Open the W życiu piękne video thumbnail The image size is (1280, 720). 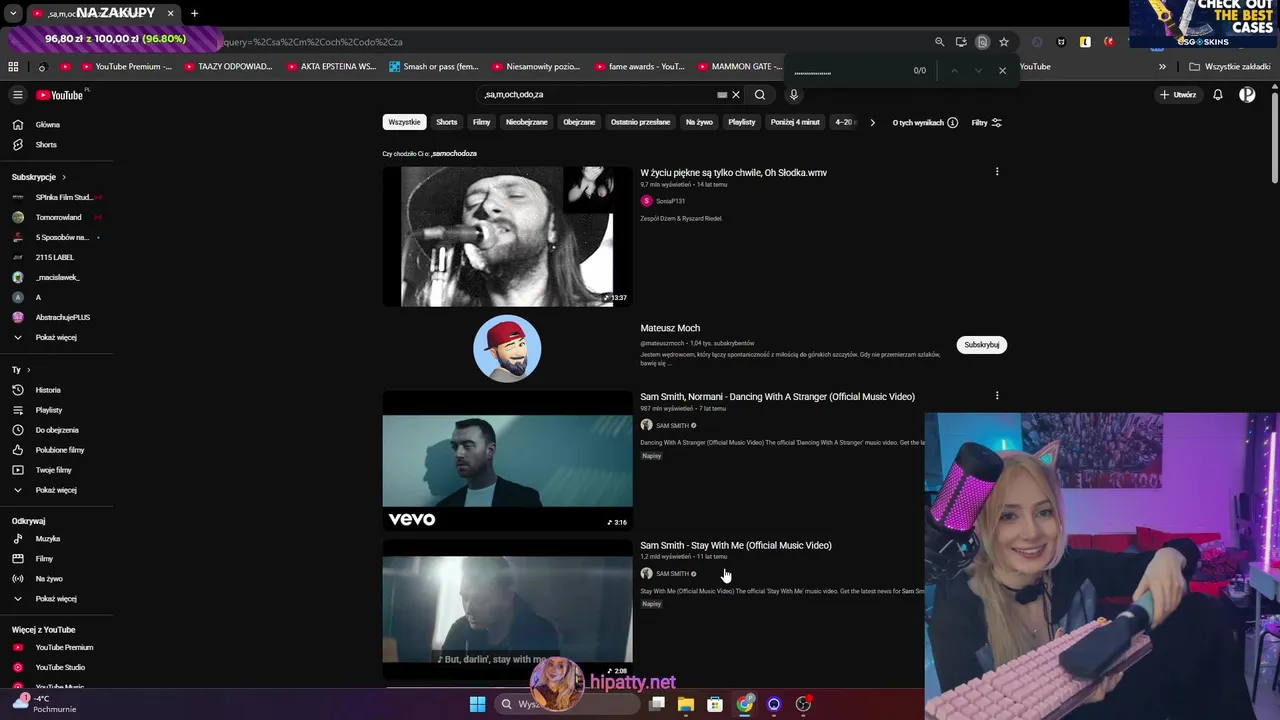pos(507,236)
